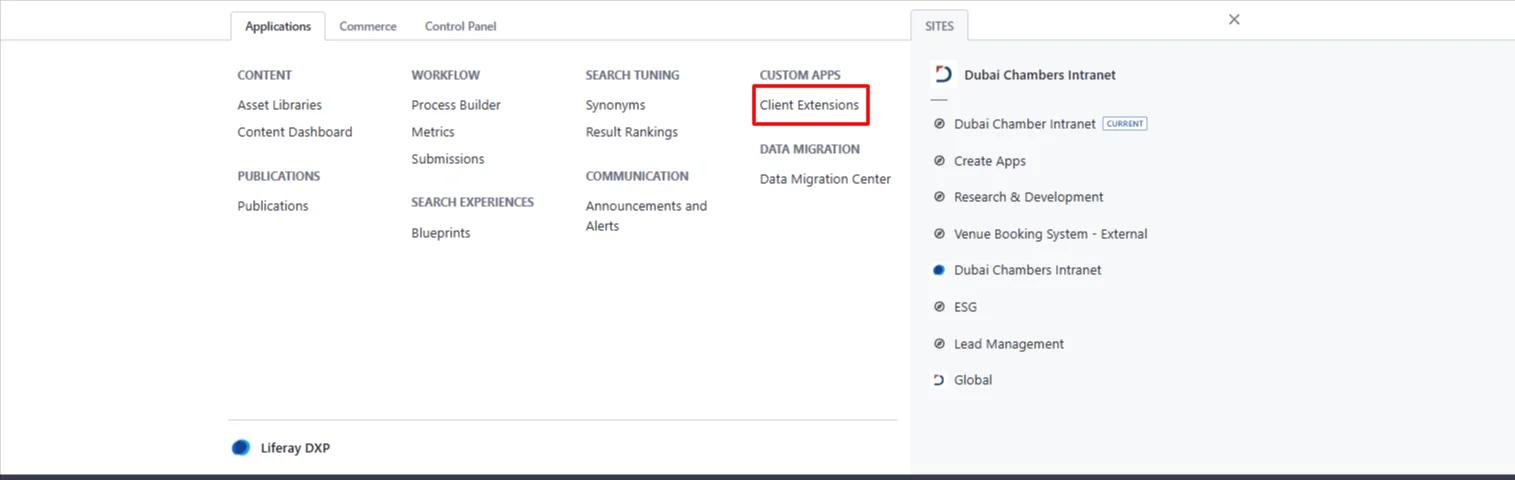Click the compass icon beside ESG
Image resolution: width=1515 pixels, height=480 pixels.
(x=939, y=307)
